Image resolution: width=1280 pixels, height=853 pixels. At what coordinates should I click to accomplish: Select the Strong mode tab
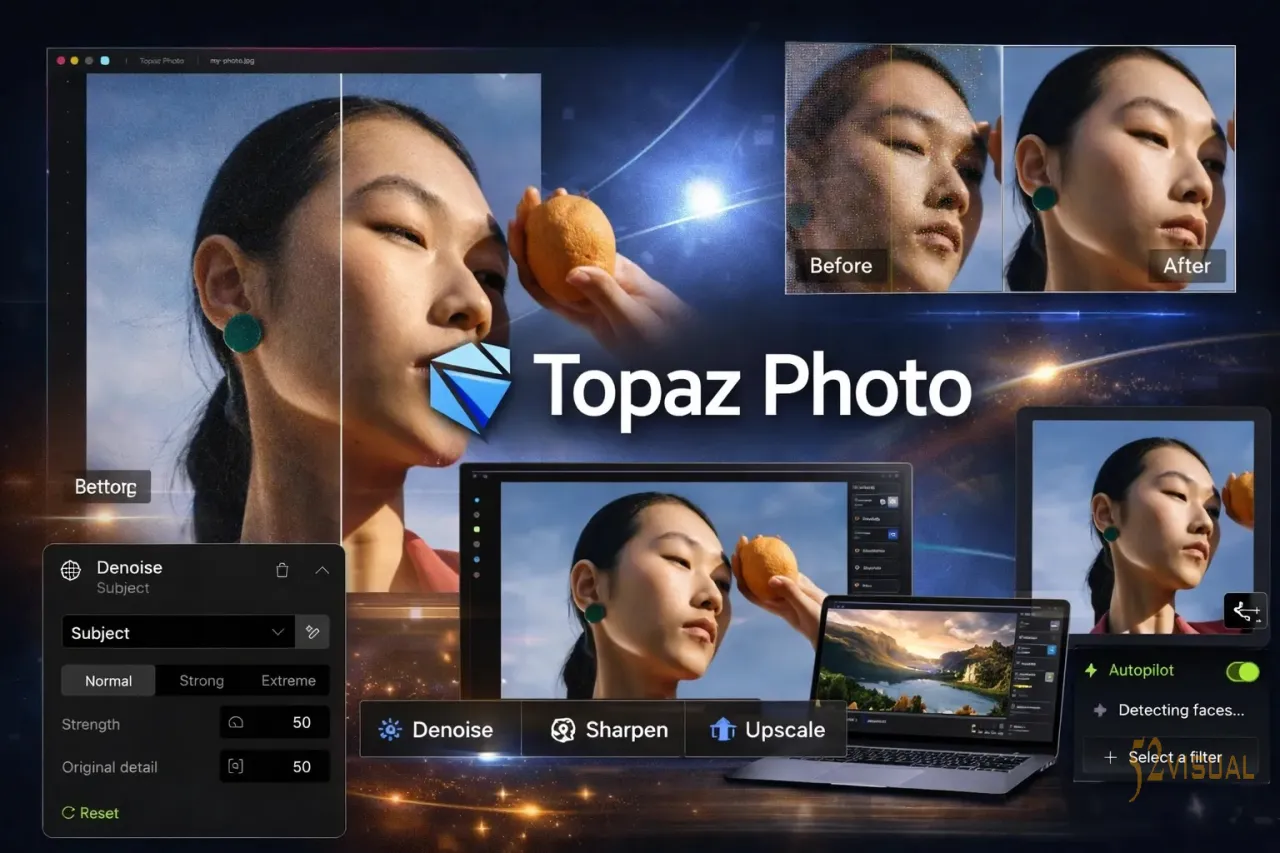coord(201,681)
